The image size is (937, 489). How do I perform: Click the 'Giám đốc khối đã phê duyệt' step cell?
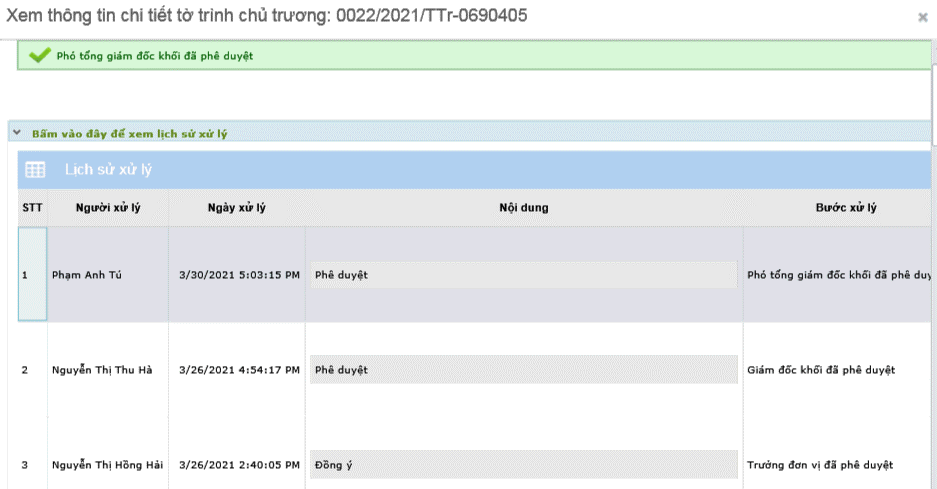[821, 370]
